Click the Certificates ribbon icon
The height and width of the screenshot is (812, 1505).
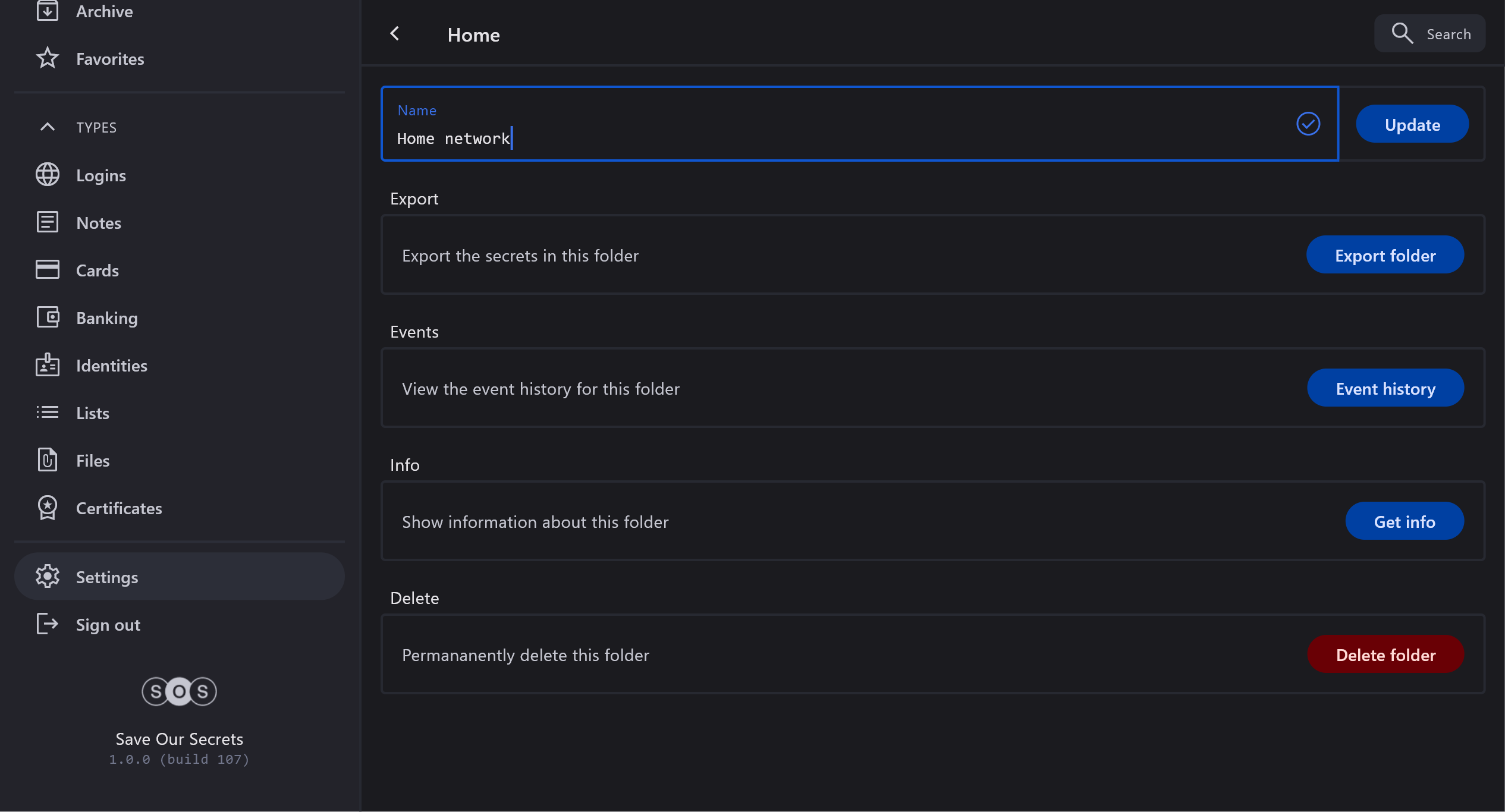coord(47,508)
